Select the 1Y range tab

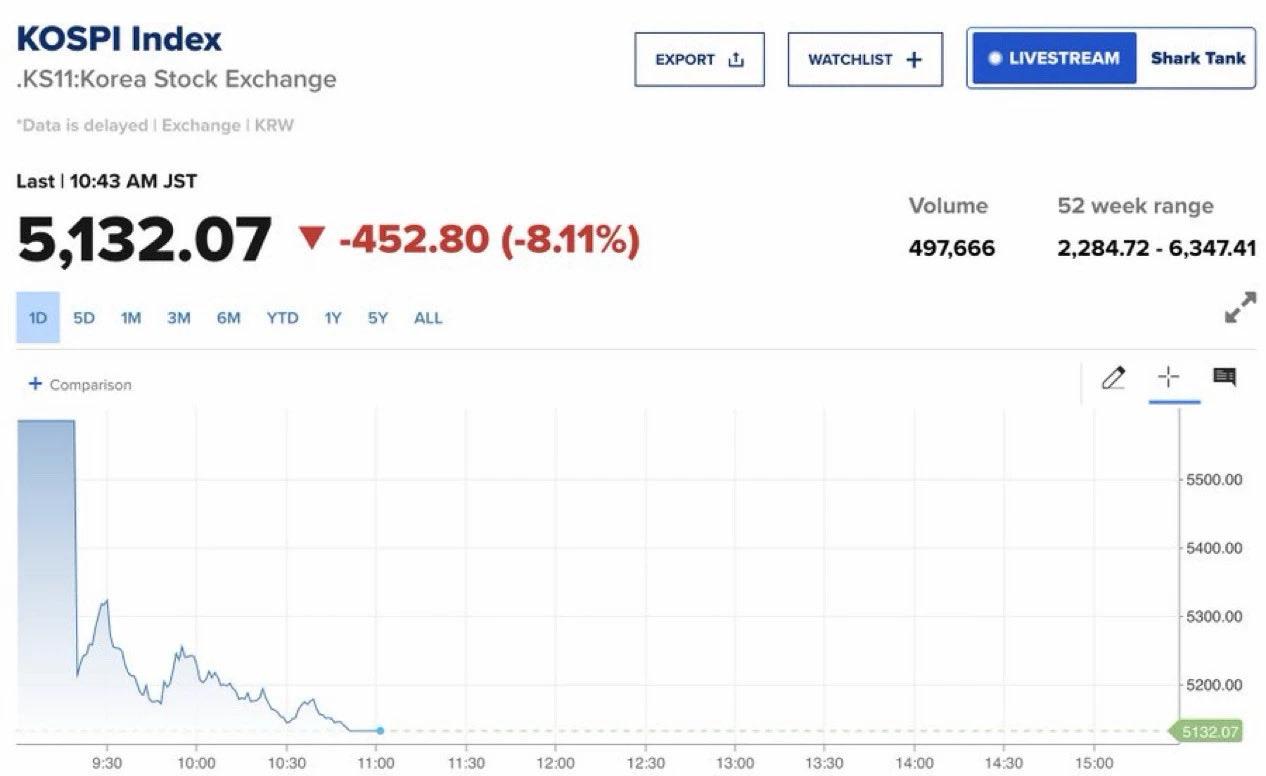(332, 317)
